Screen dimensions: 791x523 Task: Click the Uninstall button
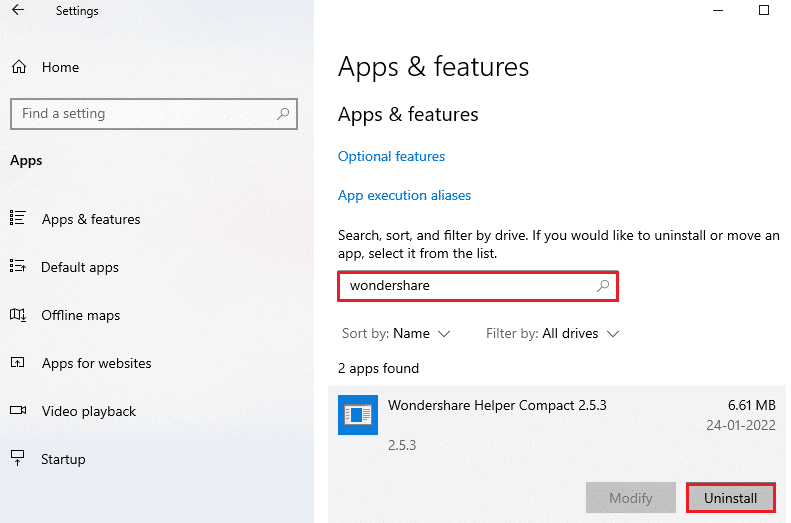click(730, 498)
